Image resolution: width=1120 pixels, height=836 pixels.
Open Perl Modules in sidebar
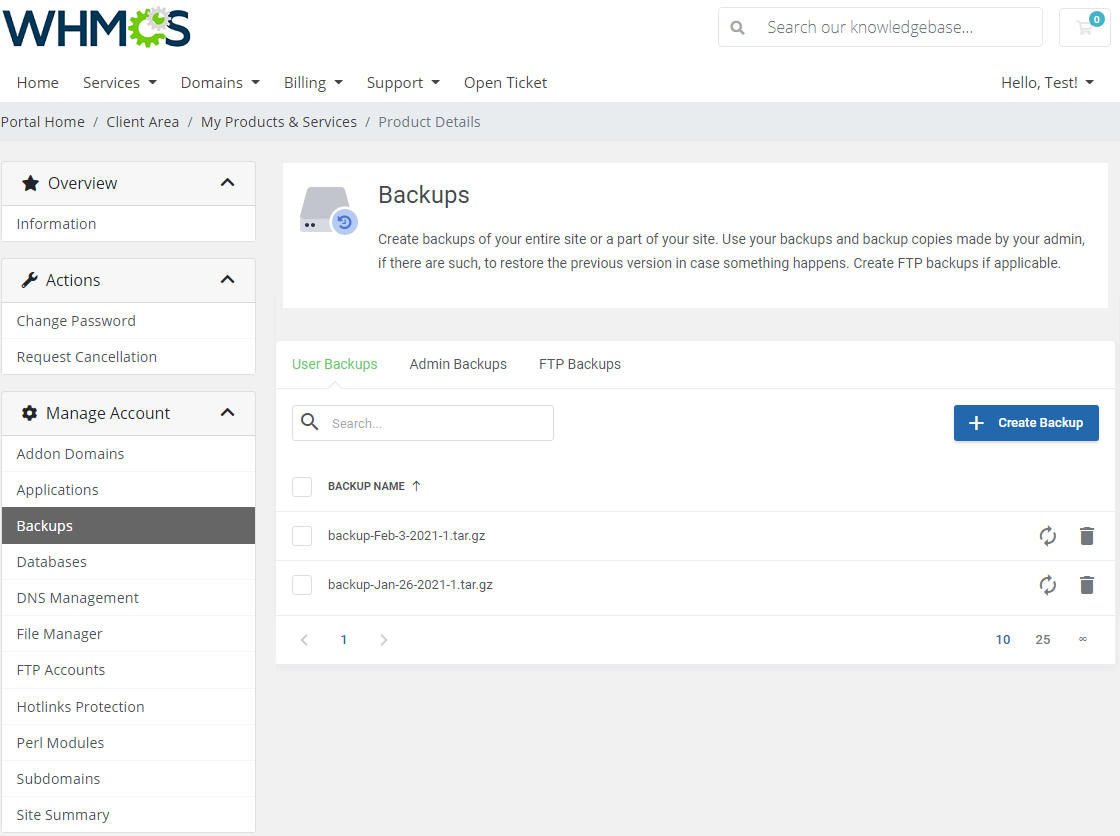click(129, 743)
